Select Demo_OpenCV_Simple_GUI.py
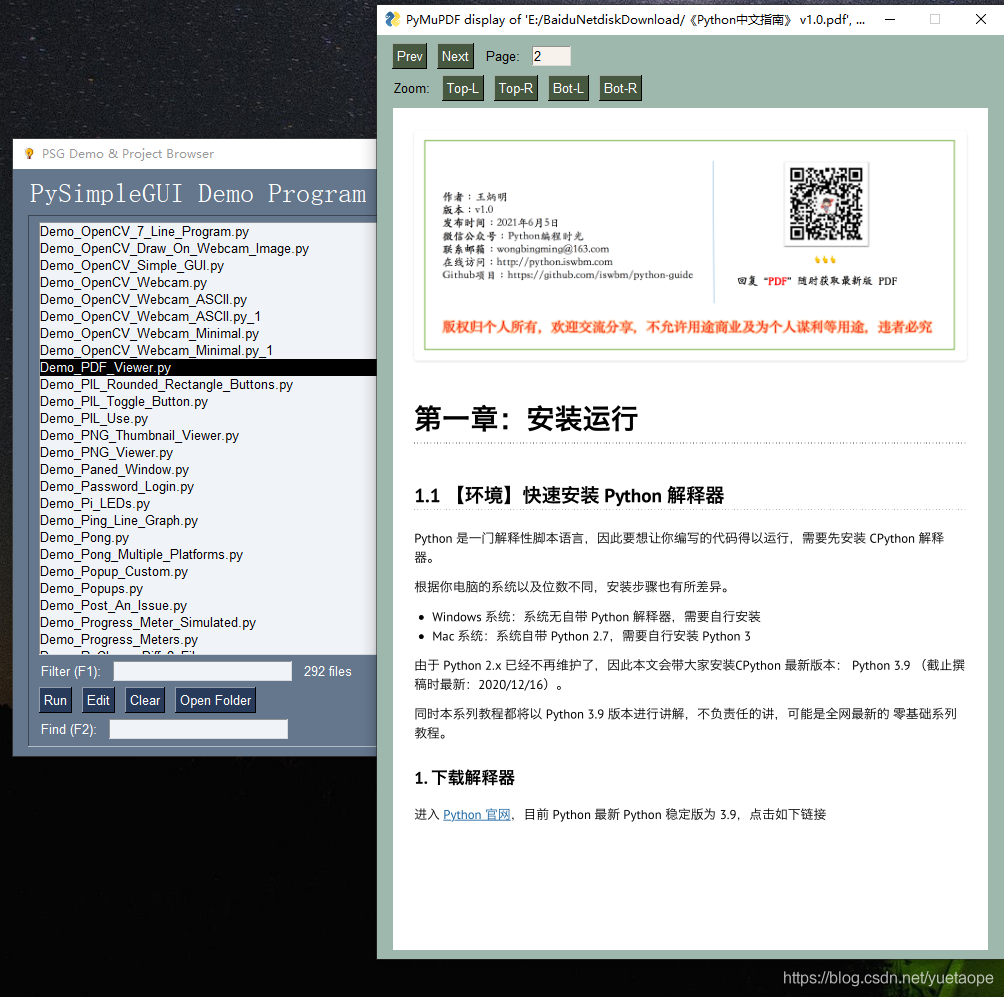 click(x=208, y=266)
